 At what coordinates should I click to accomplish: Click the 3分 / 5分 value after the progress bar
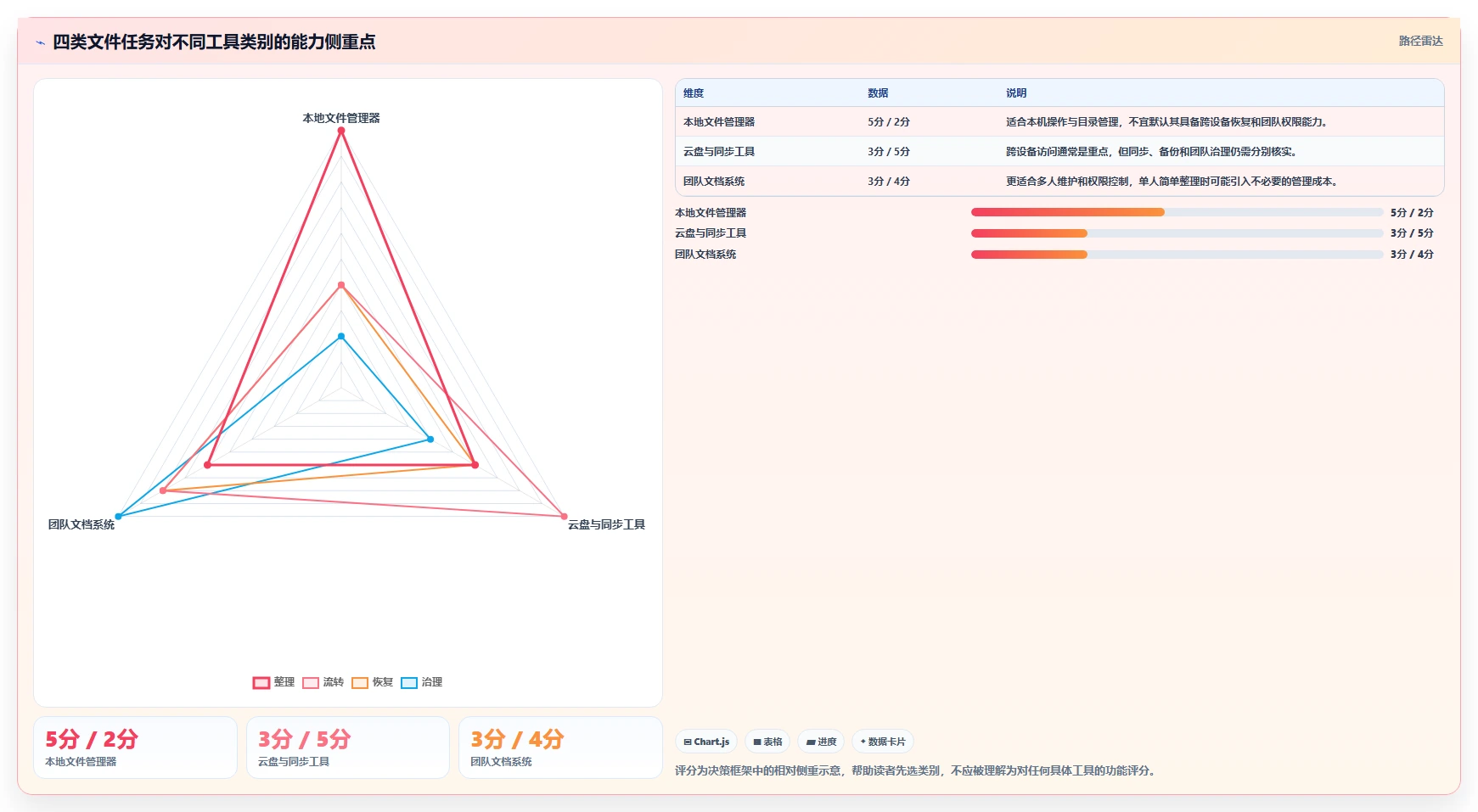(x=1412, y=233)
